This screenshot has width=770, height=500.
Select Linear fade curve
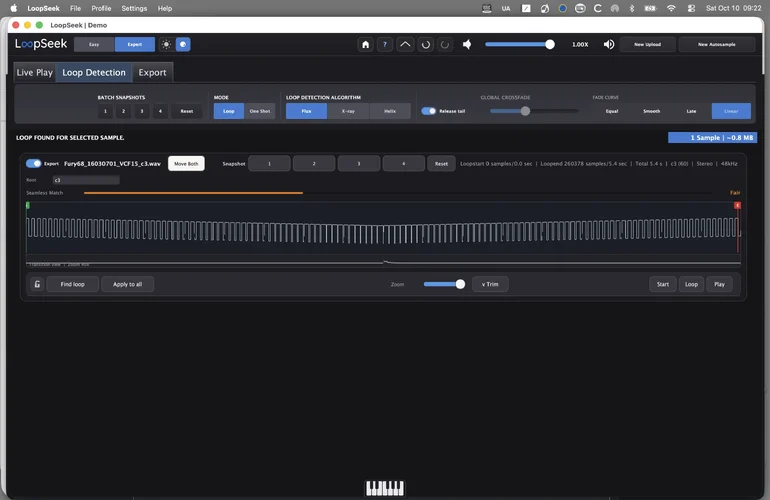[x=731, y=111]
